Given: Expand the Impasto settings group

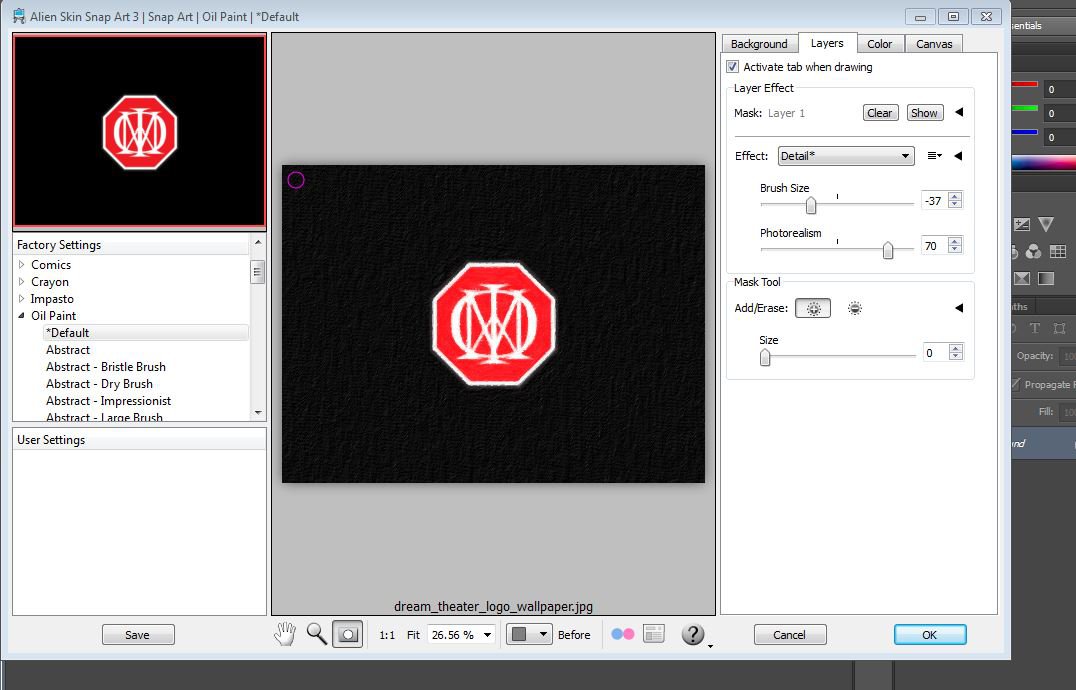Looking at the screenshot, I should coord(21,298).
